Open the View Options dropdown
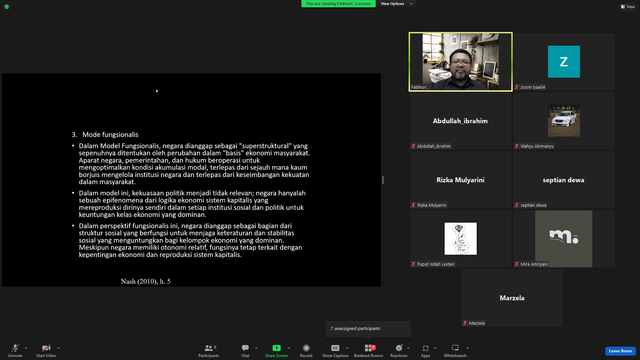 coord(396,4)
